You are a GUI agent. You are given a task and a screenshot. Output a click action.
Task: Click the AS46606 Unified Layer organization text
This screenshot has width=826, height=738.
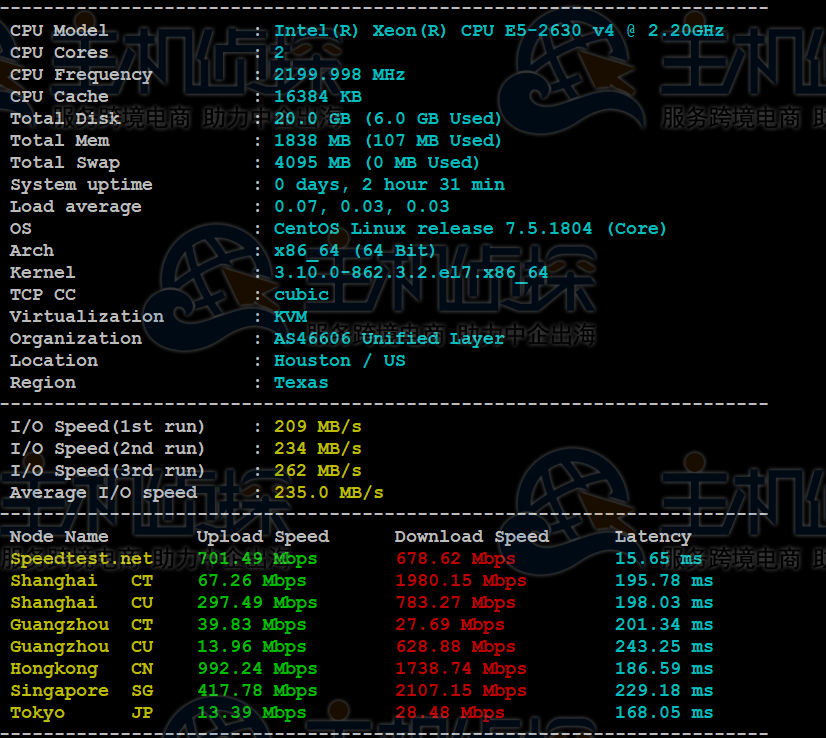(x=389, y=339)
